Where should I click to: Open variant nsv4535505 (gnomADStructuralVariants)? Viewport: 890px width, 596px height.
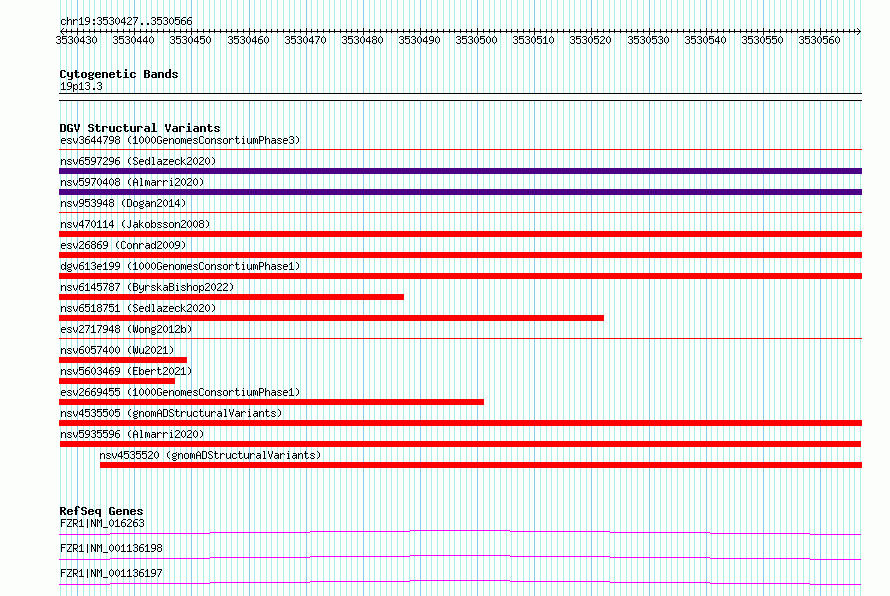[171, 413]
